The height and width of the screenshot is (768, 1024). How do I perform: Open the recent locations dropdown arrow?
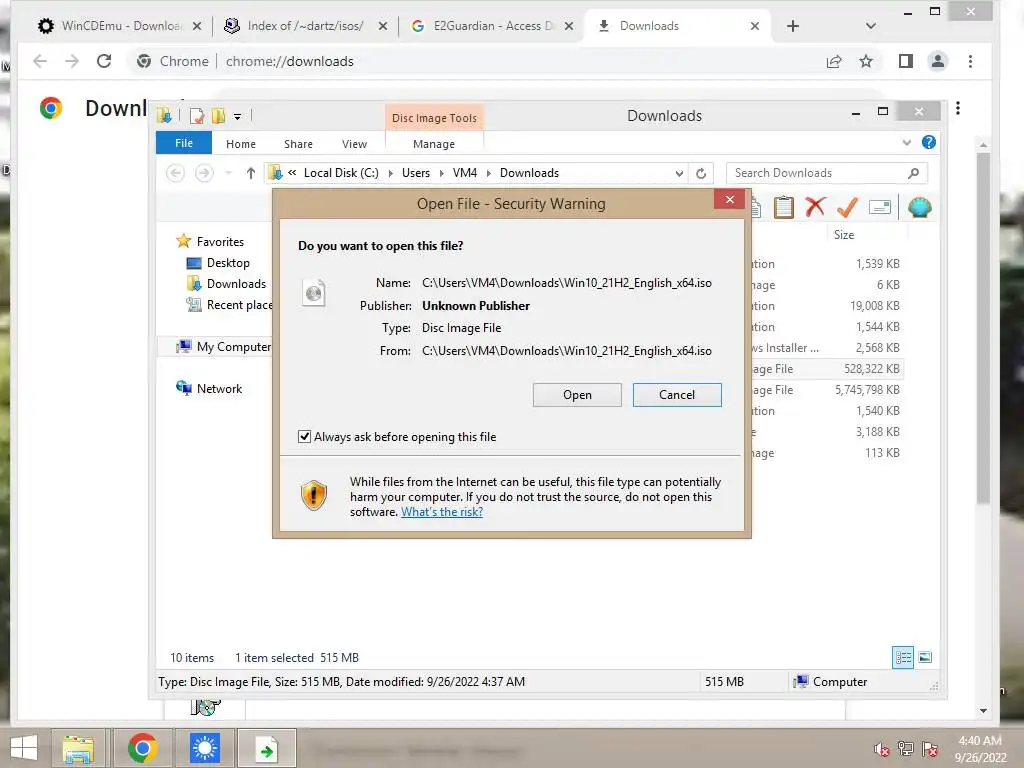(228, 173)
